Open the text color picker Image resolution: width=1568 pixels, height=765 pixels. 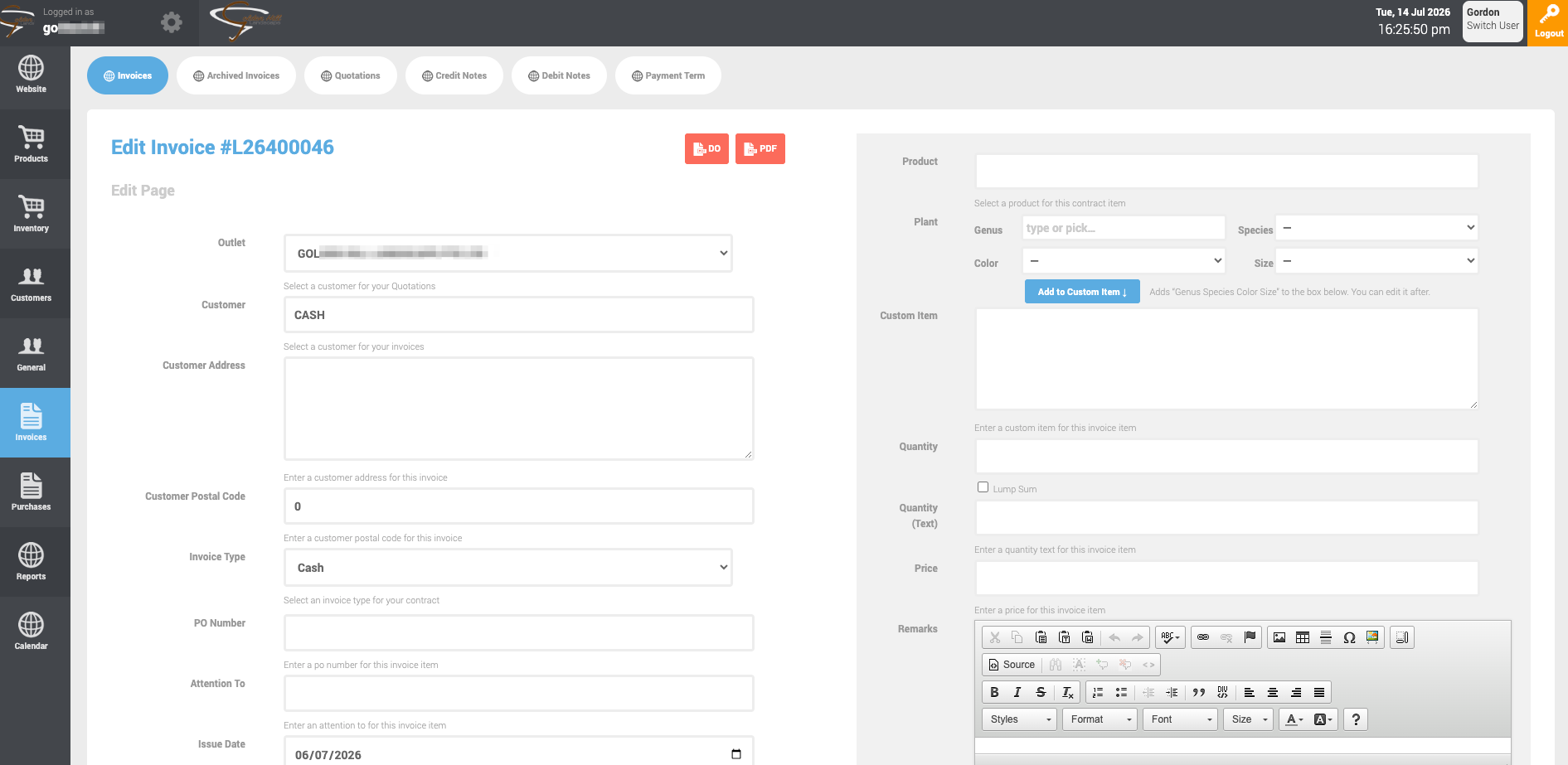tap(1294, 719)
